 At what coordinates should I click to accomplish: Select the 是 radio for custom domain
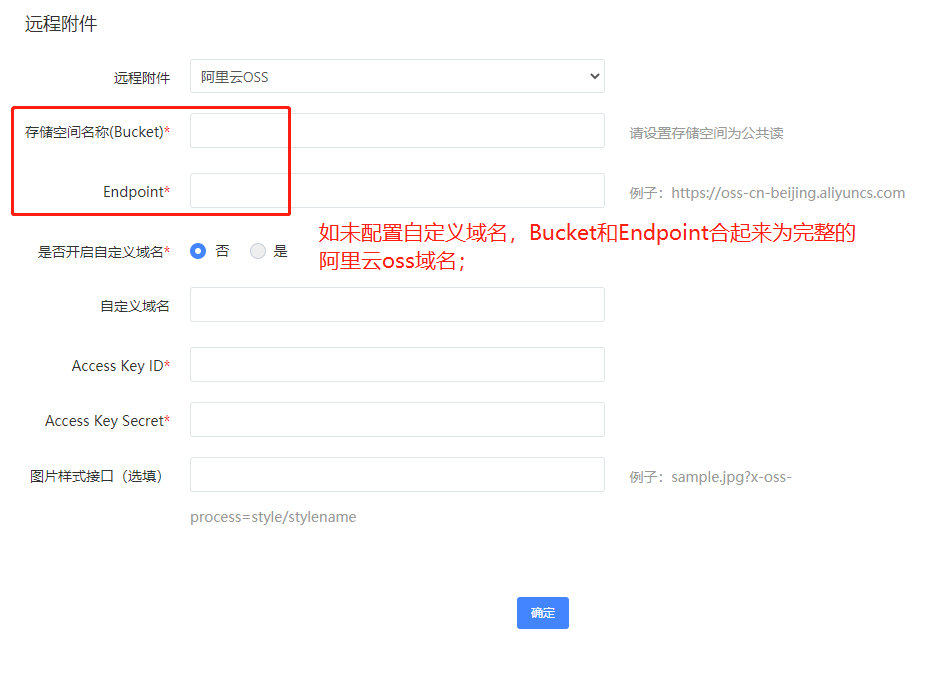(x=258, y=251)
